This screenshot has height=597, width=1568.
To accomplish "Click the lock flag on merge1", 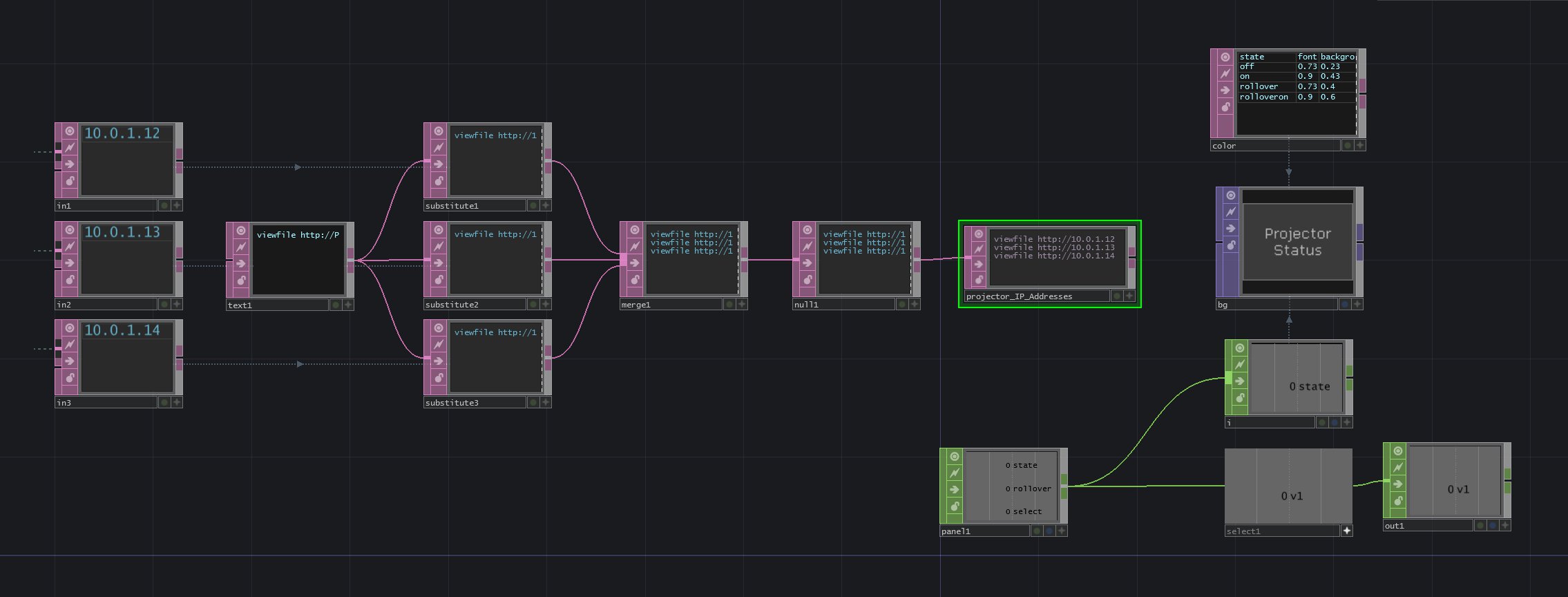I will point(635,280).
